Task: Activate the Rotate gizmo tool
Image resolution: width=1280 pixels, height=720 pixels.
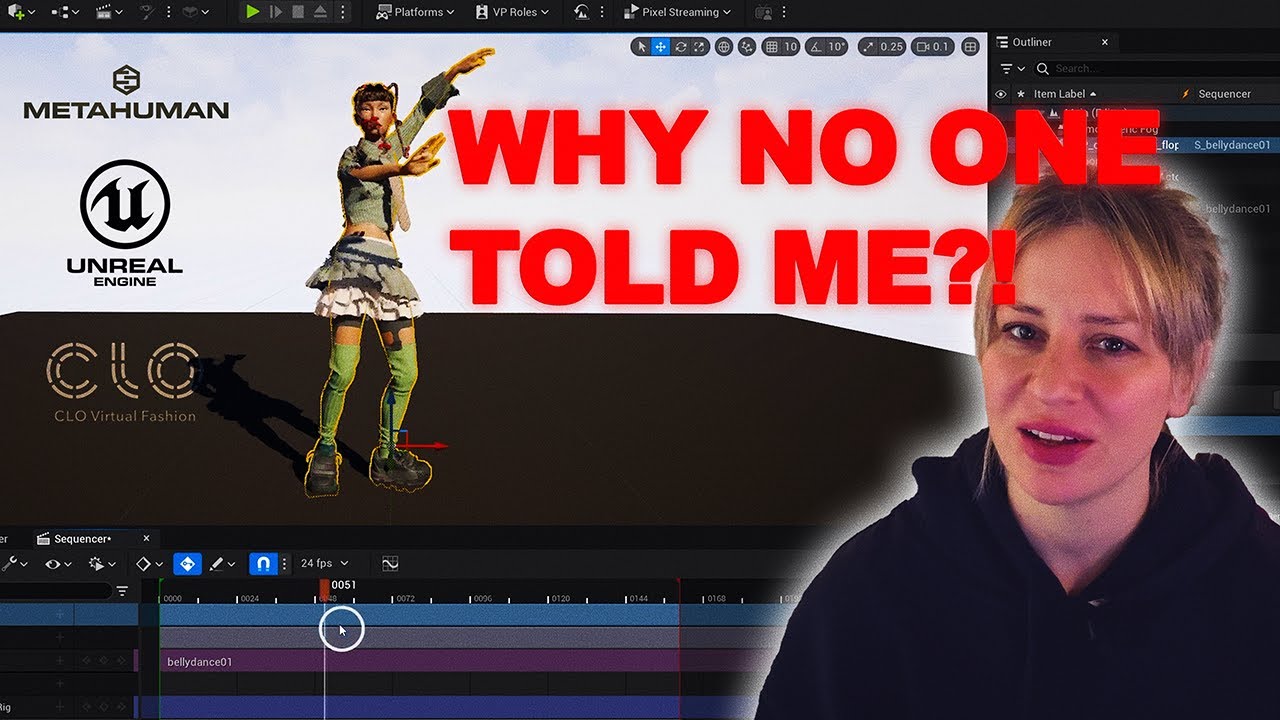Action: [x=681, y=47]
